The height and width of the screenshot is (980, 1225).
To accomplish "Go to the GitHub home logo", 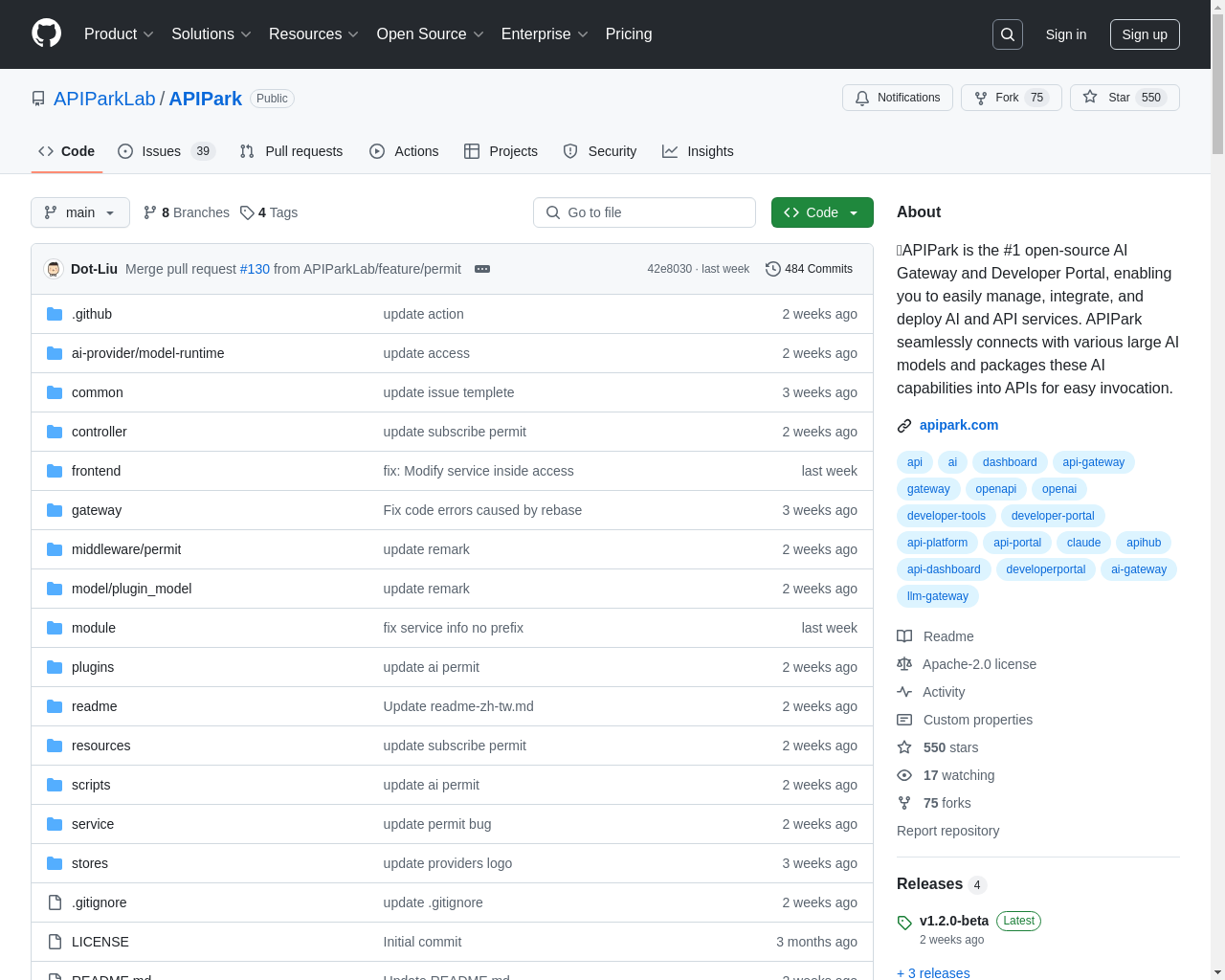I will click(47, 33).
